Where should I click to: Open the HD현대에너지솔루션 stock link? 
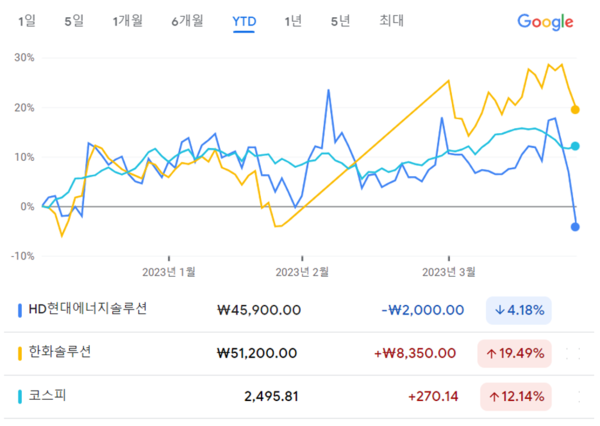(x=88, y=309)
